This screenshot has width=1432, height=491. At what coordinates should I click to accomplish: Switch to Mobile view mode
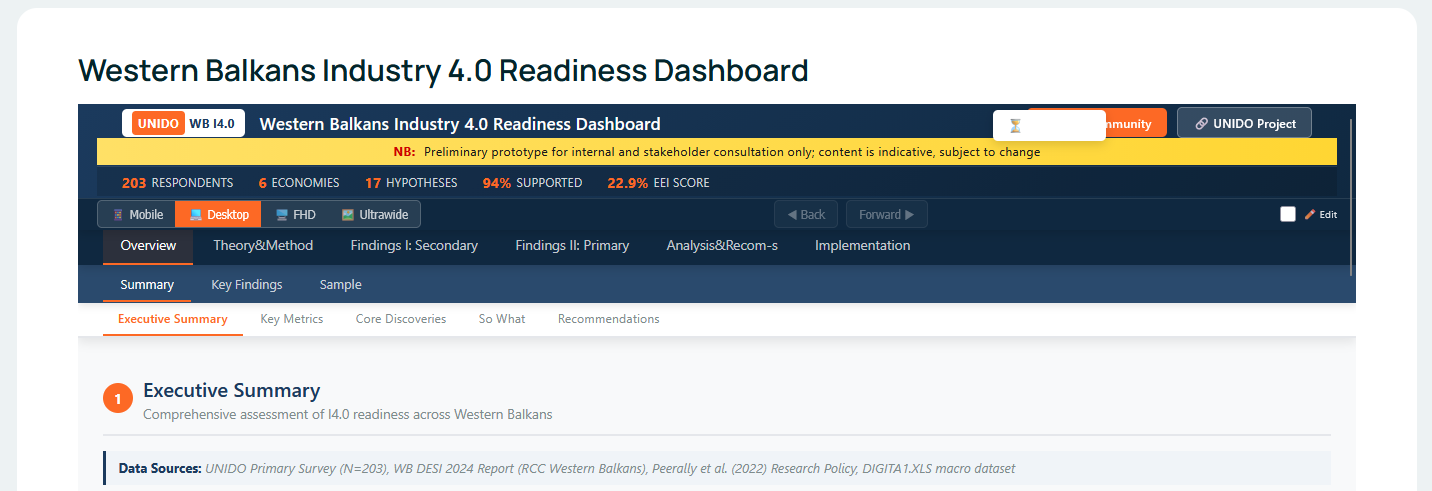tap(137, 214)
